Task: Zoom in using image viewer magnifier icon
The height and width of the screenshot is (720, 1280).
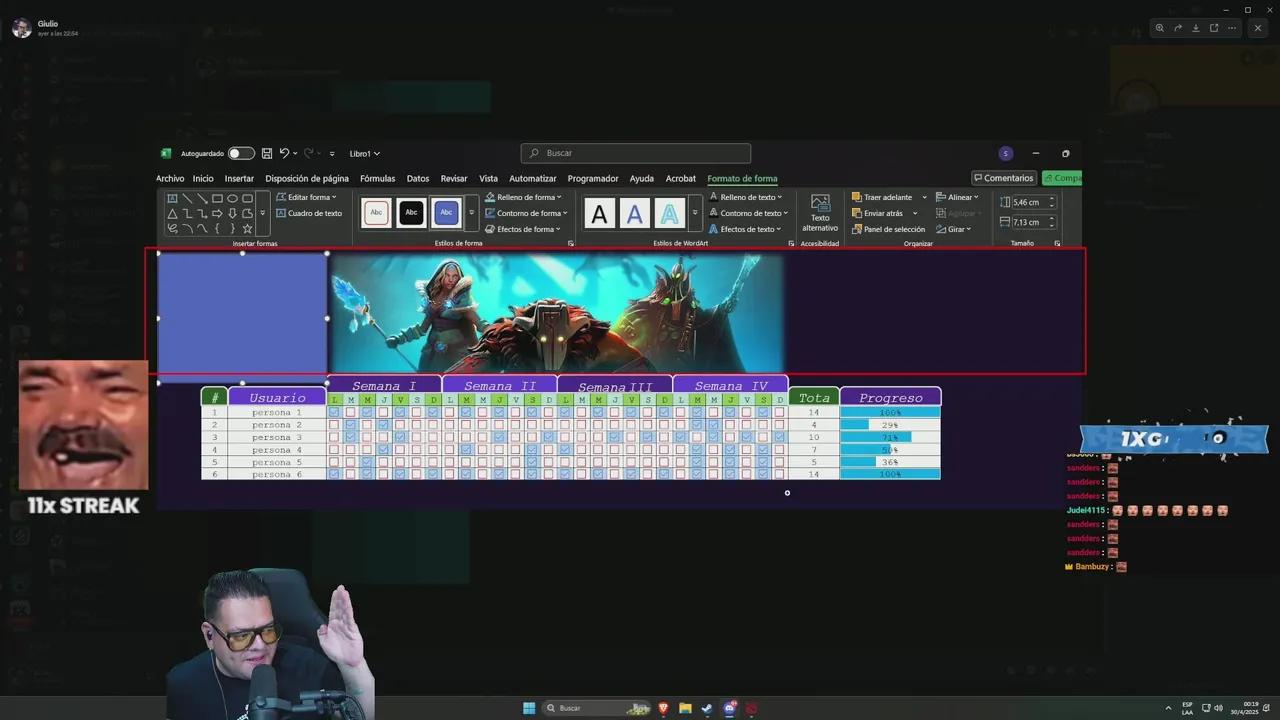Action: point(1160,28)
